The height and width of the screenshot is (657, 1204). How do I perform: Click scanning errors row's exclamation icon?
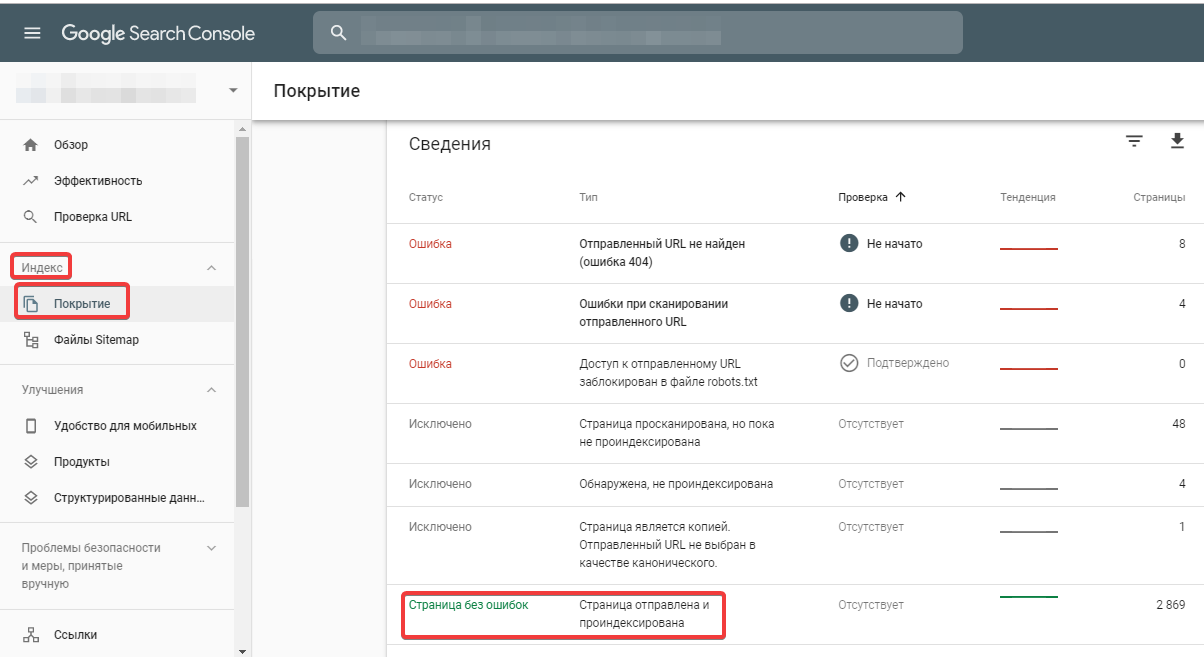pyautogui.click(x=849, y=304)
